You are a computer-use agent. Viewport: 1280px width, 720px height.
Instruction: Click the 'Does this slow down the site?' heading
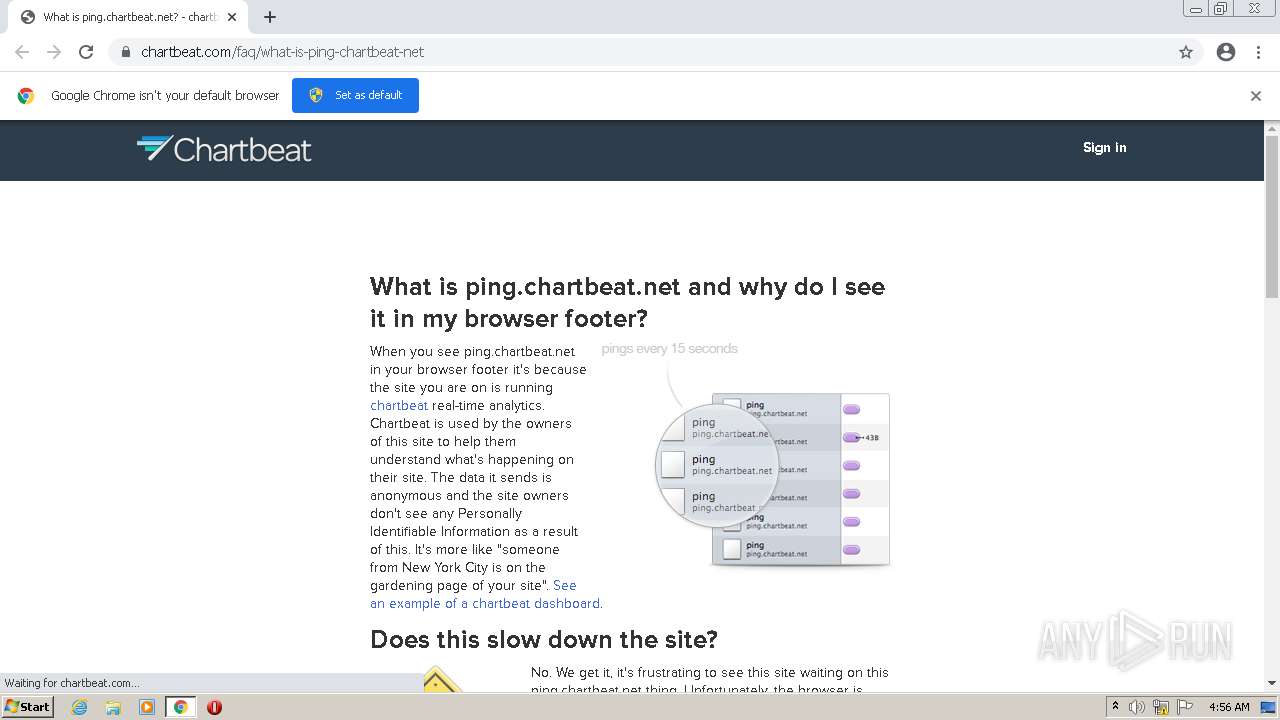tap(544, 639)
